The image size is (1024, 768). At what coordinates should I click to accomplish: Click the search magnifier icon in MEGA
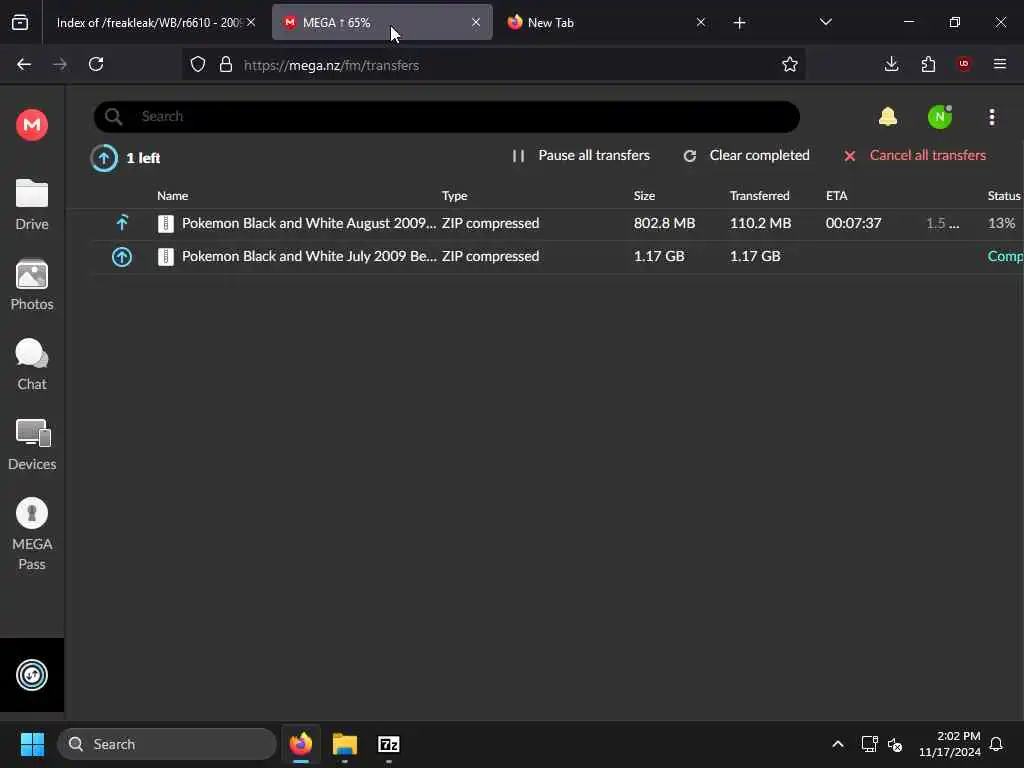[113, 116]
